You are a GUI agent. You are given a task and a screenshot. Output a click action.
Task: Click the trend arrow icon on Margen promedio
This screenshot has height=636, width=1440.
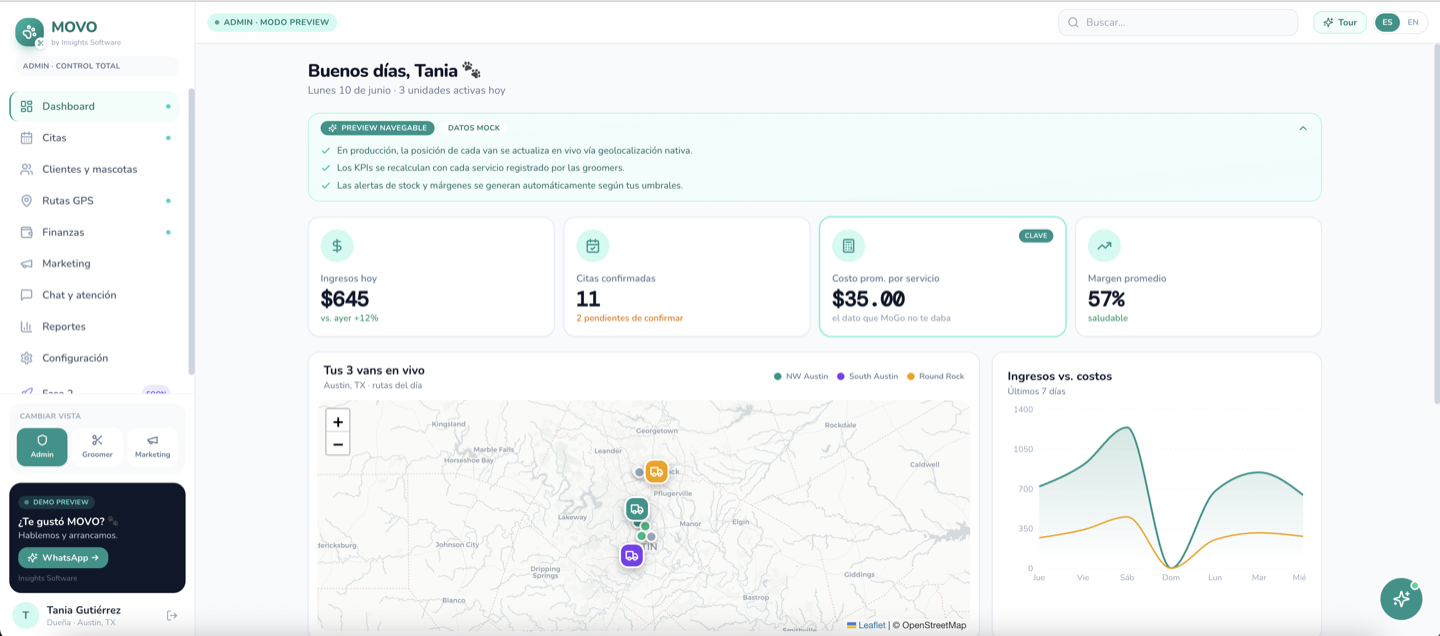click(1104, 245)
